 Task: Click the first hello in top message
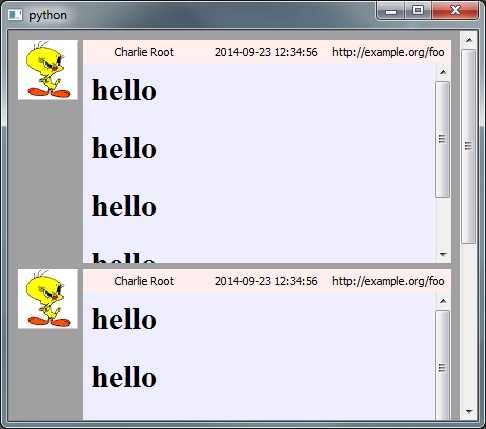point(124,90)
